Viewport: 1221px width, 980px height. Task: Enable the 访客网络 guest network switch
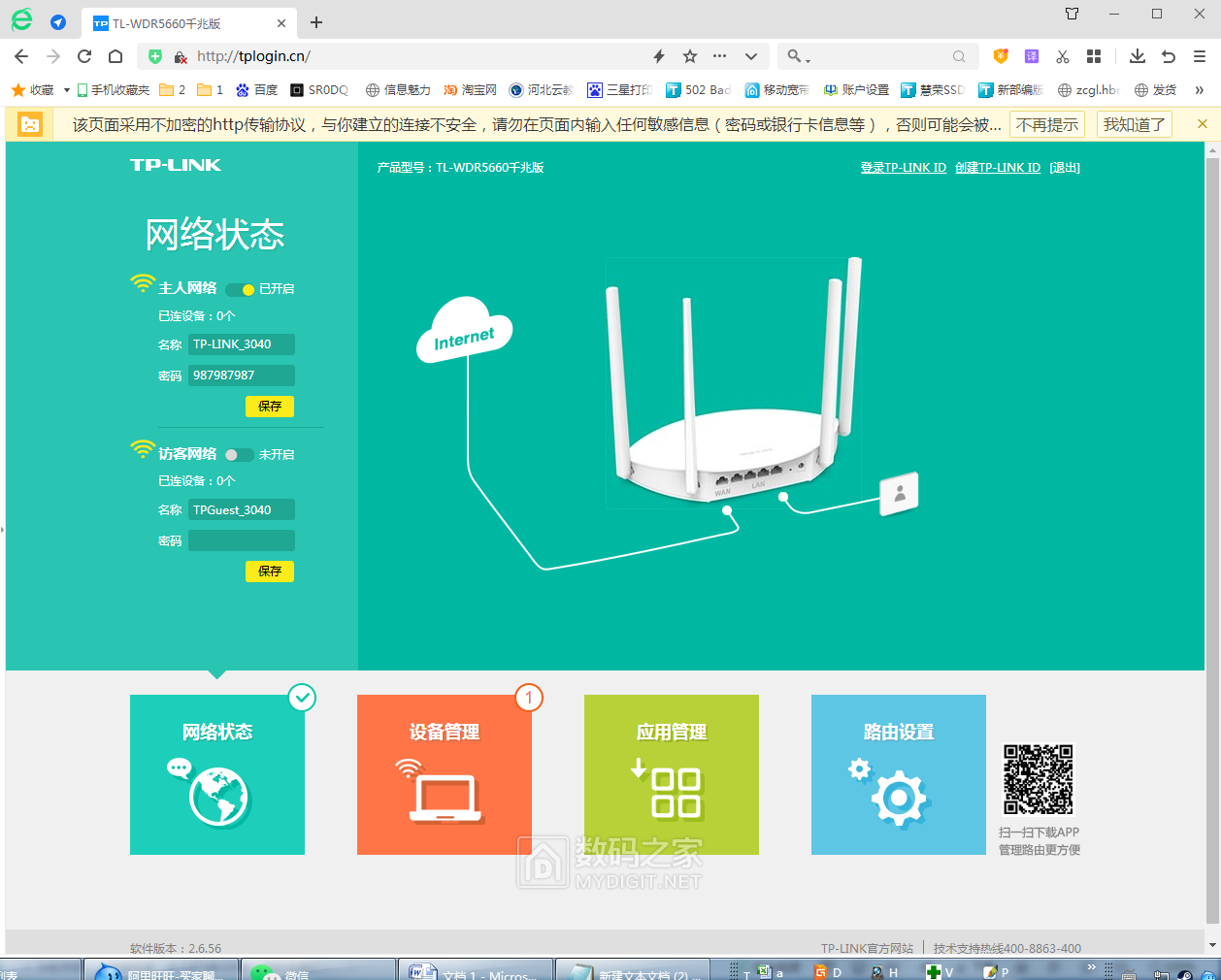[239, 454]
